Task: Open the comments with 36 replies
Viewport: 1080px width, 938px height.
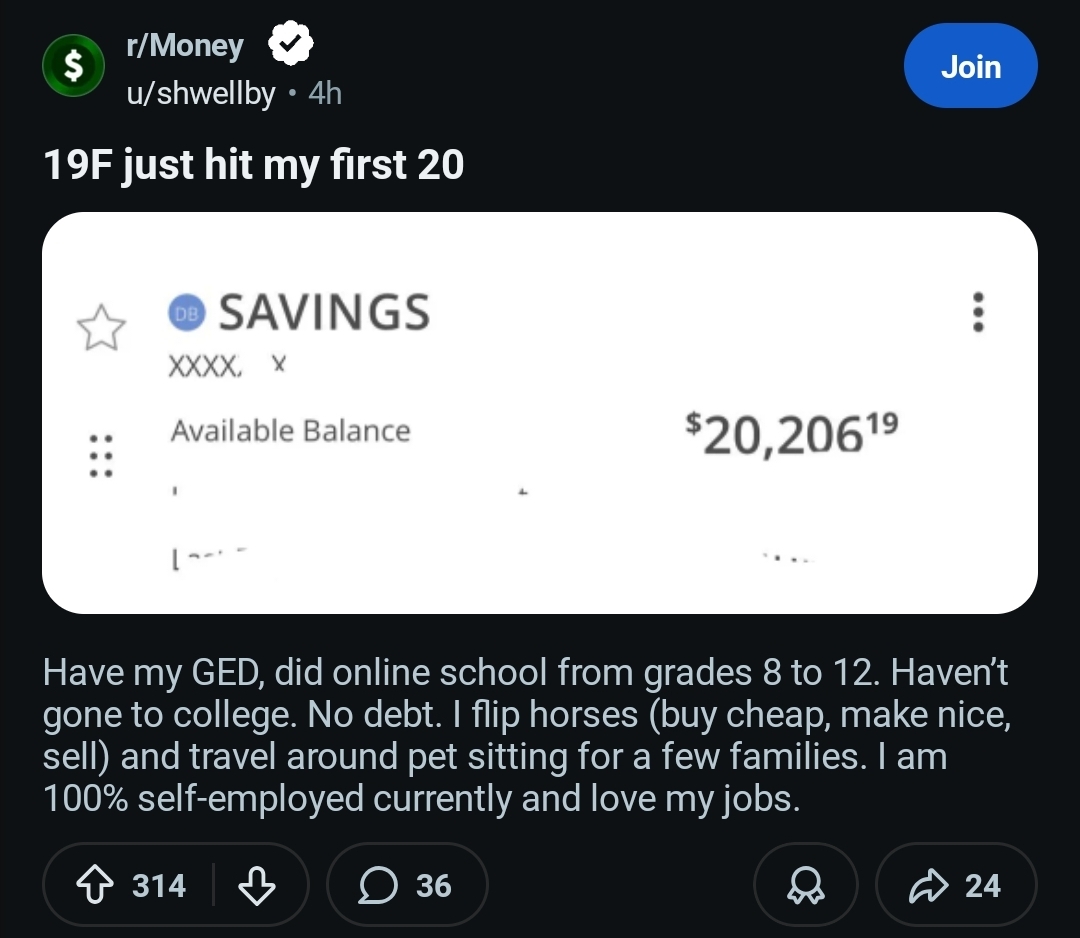Action: pyautogui.click(x=407, y=885)
